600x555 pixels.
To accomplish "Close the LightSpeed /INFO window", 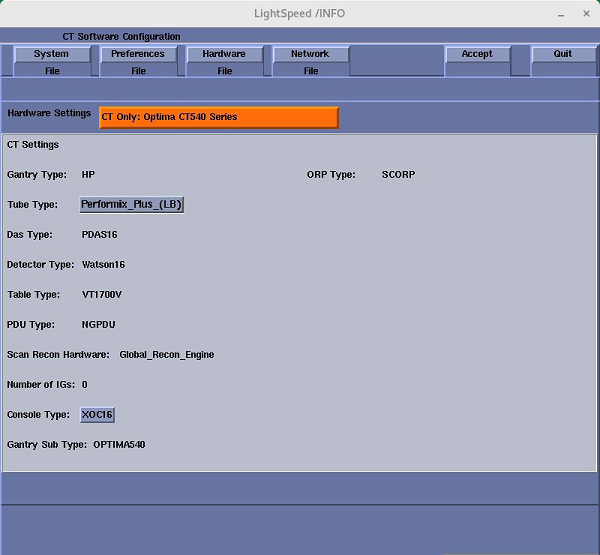I will click(582, 14).
